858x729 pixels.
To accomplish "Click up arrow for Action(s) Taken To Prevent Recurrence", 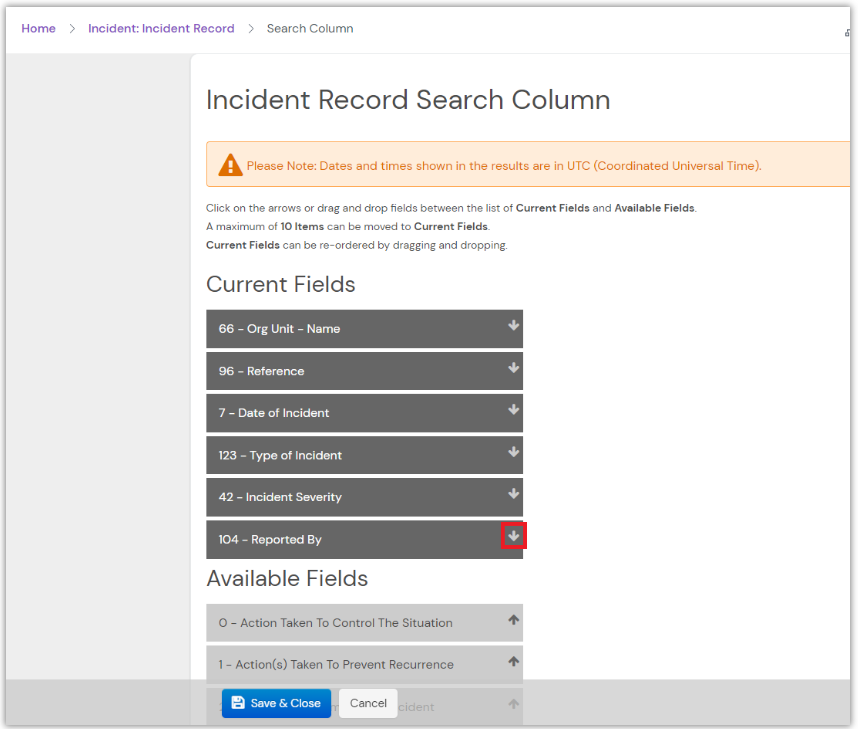I will 513,662.
